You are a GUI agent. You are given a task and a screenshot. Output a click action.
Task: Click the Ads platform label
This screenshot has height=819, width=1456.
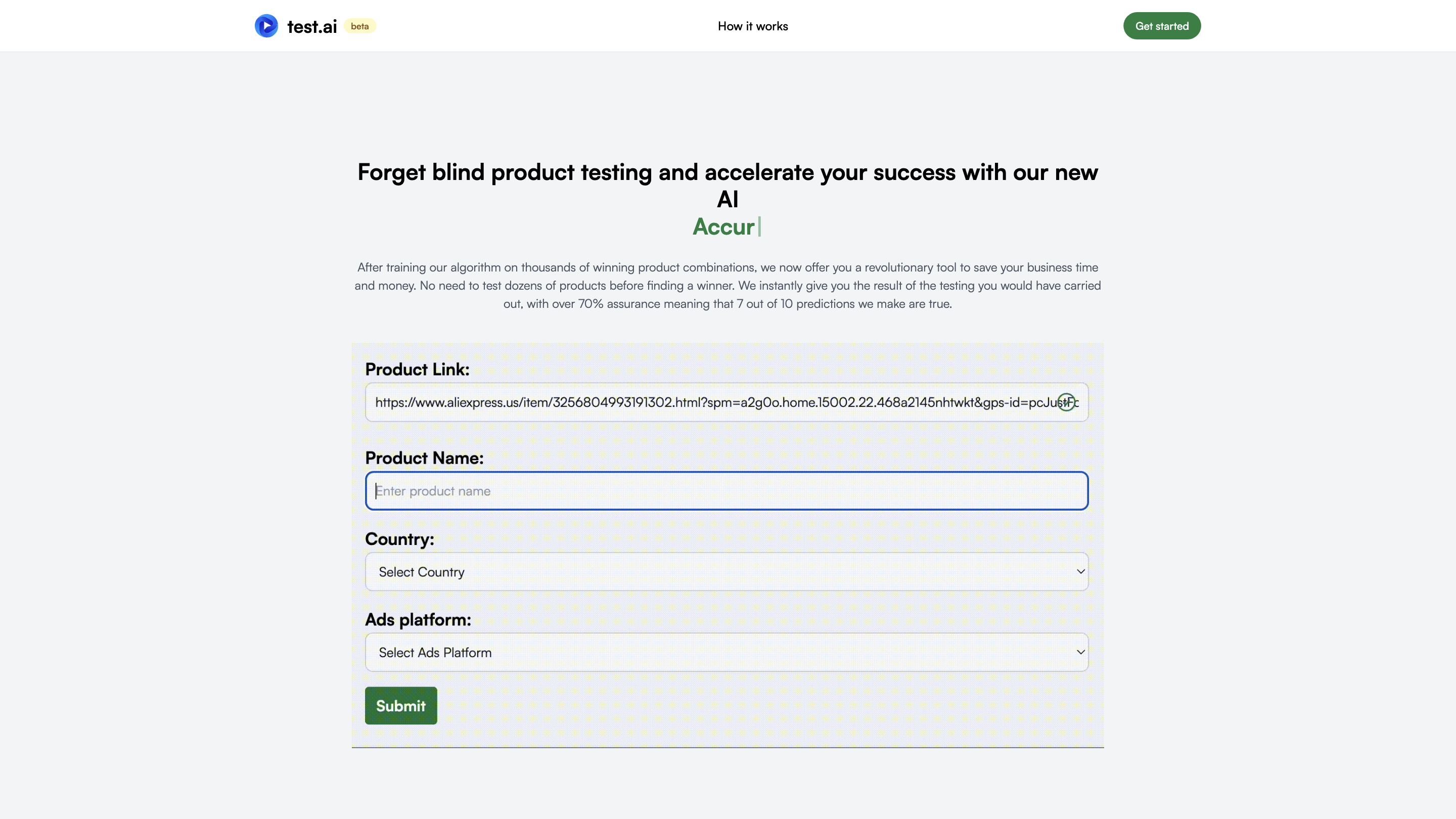click(418, 619)
